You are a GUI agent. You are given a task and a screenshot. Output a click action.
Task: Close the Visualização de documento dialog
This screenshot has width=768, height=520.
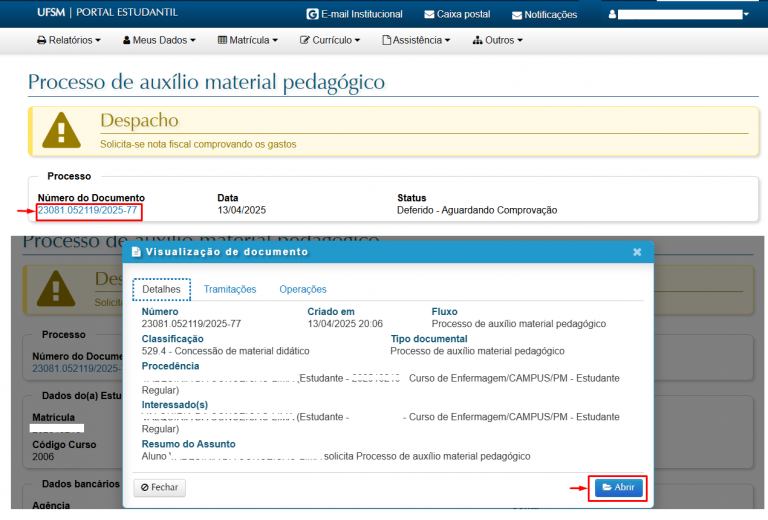(x=637, y=252)
